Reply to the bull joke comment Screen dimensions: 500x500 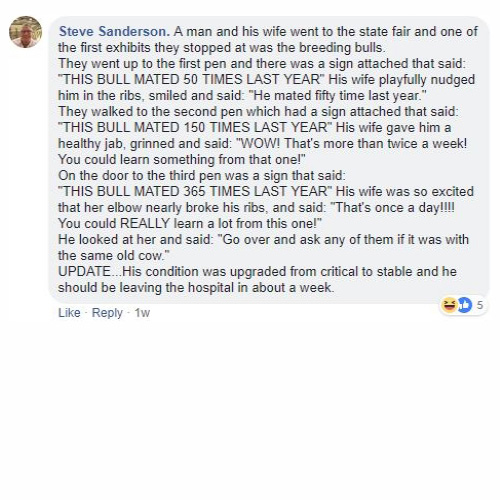click(107, 313)
